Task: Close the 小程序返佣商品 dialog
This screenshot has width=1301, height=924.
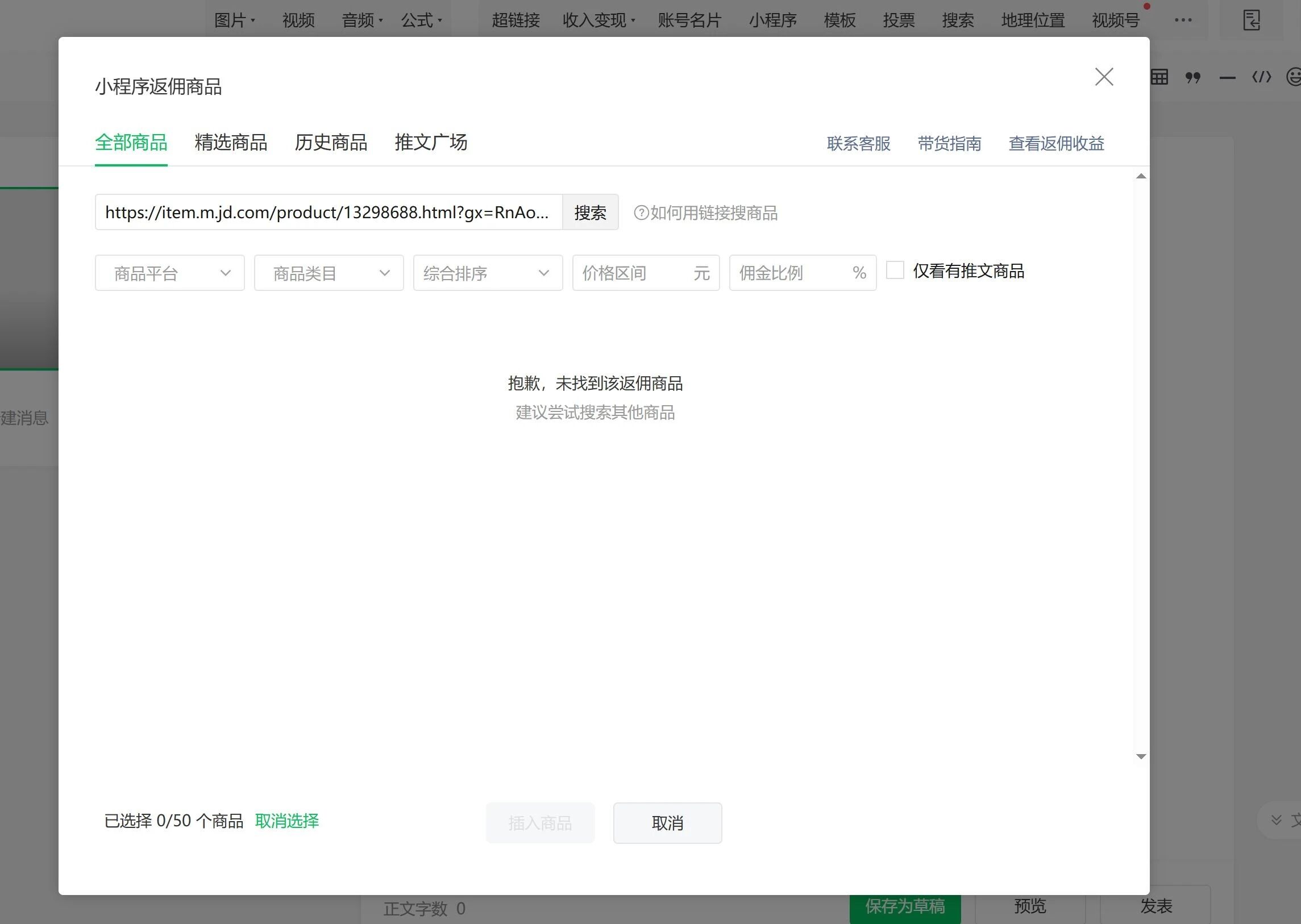Action: coord(1104,77)
